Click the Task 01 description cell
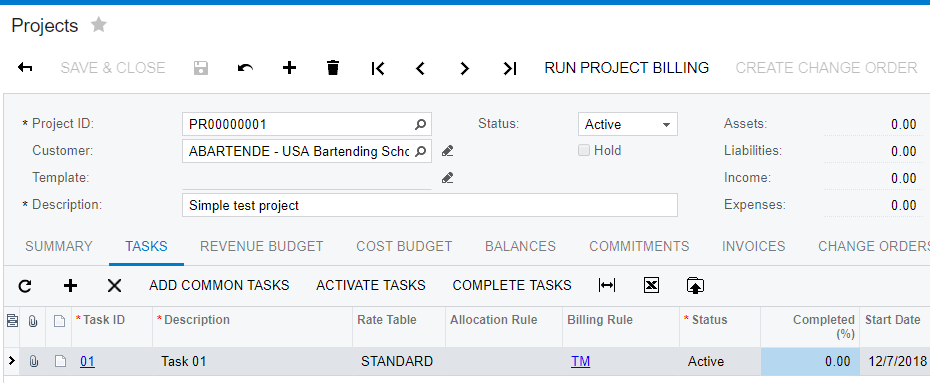The height and width of the screenshot is (383, 930). pos(253,361)
